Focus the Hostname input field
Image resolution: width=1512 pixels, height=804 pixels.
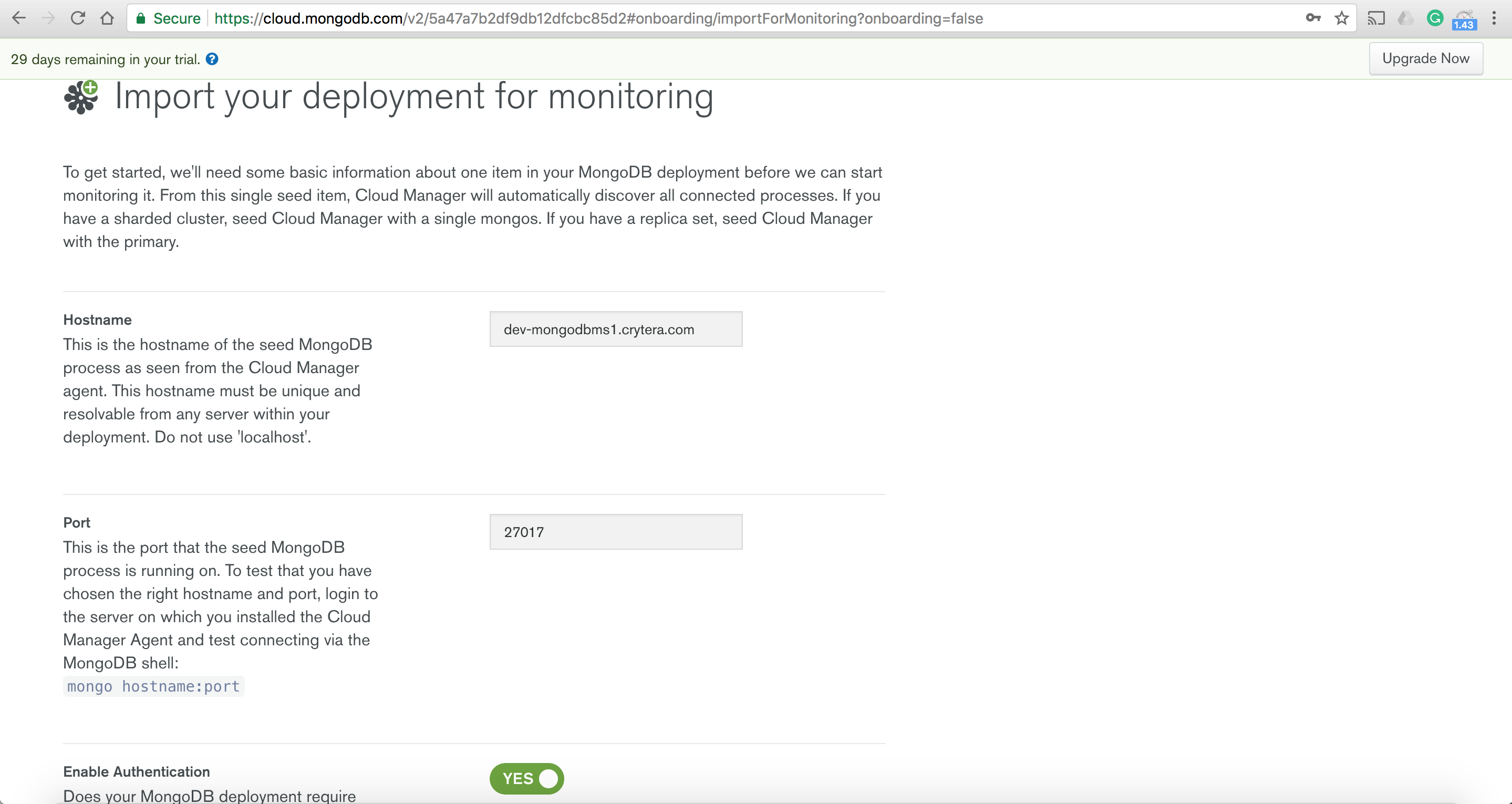pos(616,329)
